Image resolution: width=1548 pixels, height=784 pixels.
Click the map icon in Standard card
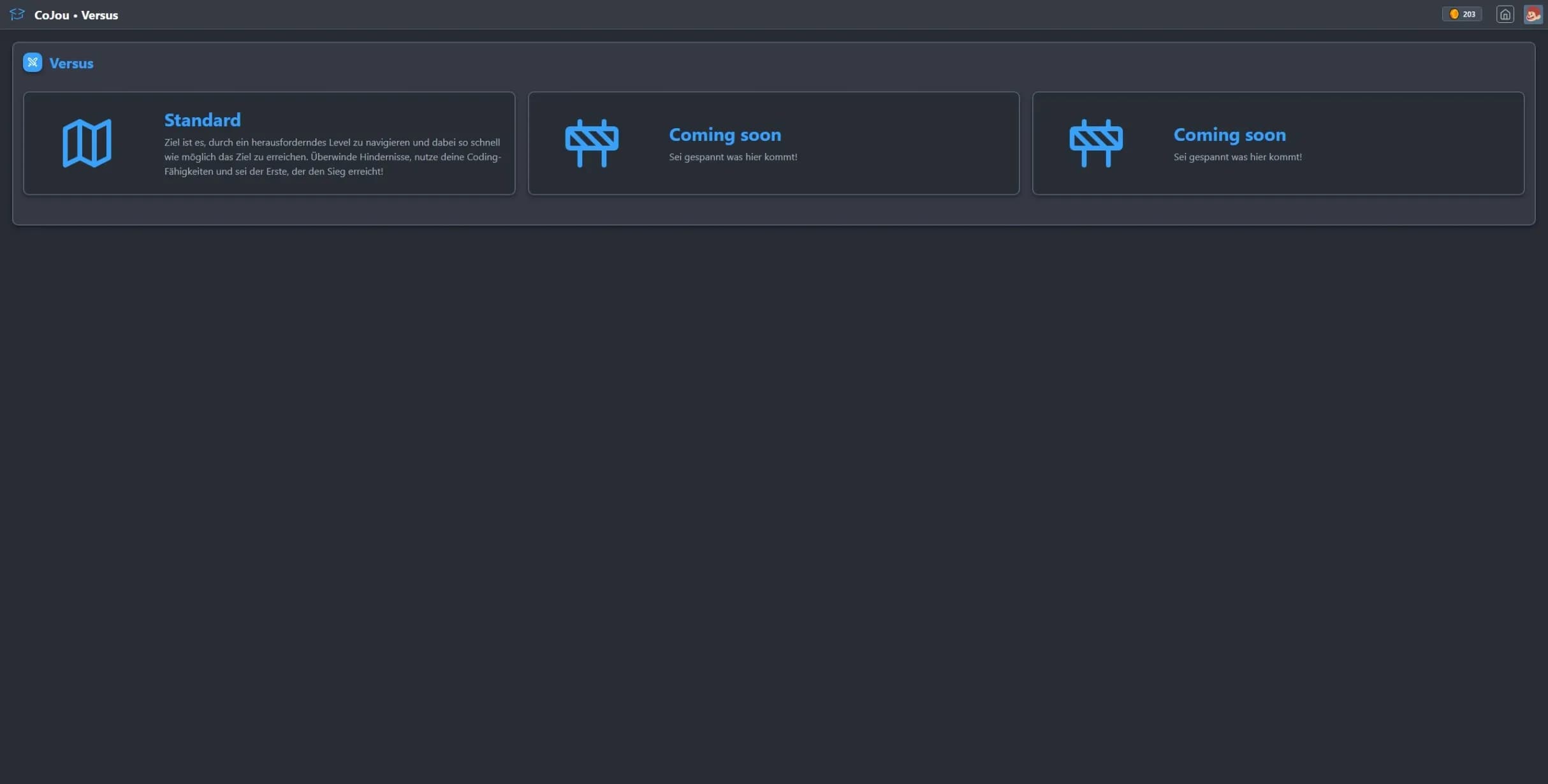tap(87, 143)
